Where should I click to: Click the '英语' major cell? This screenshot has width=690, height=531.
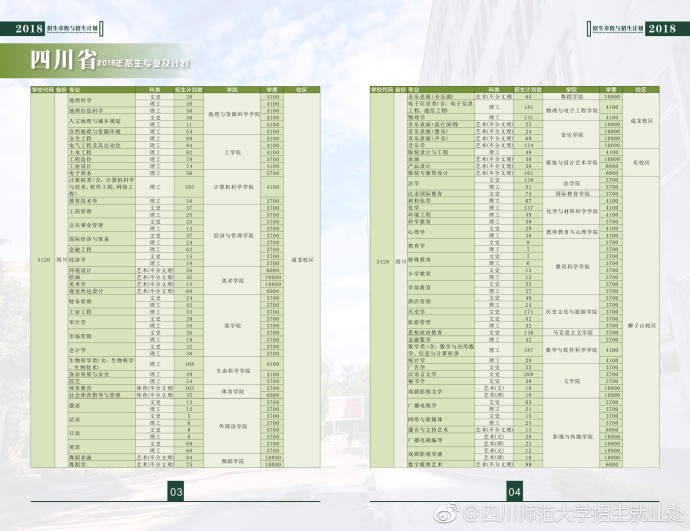coord(102,447)
